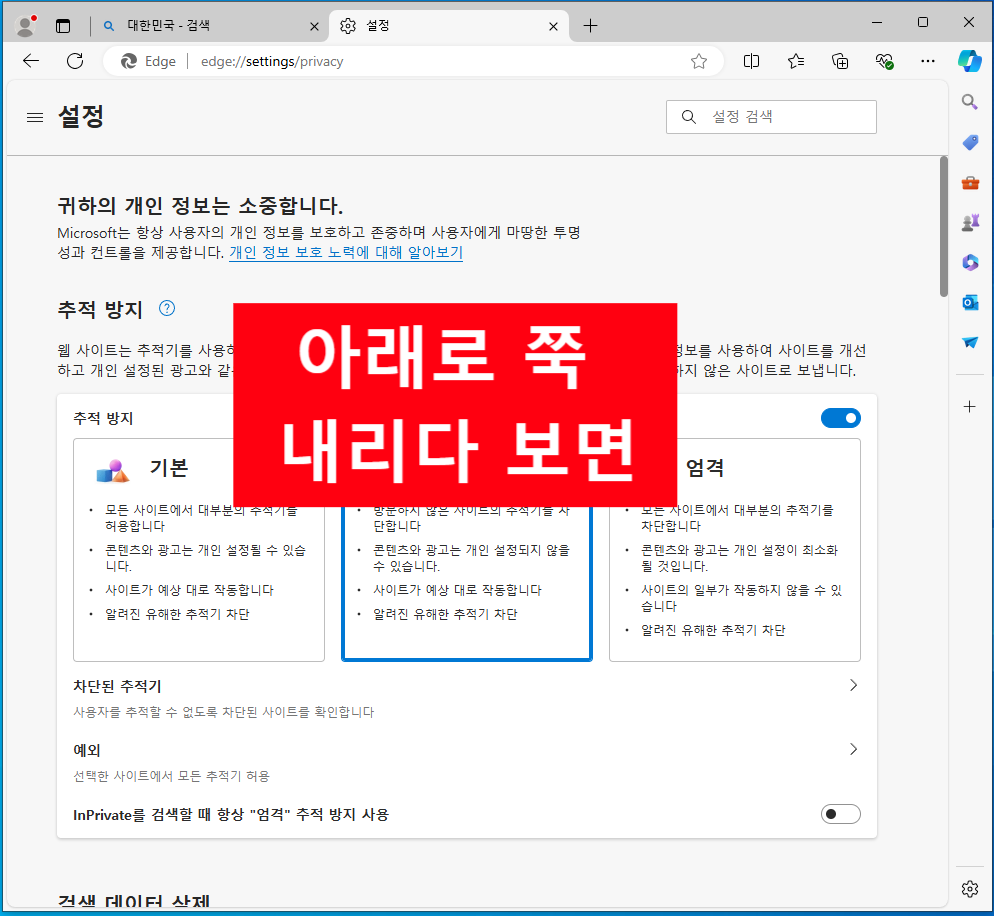
Task: Enable InPrivate 엄격 추적 방지 toggle
Action: coord(841,814)
